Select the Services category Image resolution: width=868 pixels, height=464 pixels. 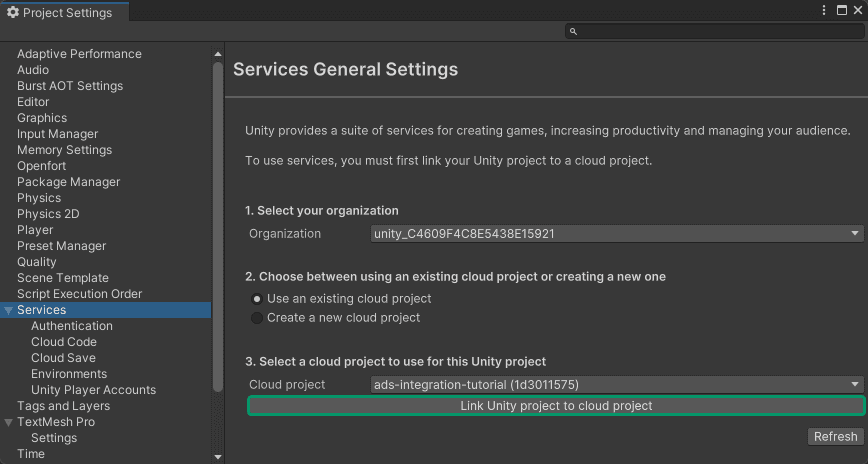pyautogui.click(x=105, y=310)
